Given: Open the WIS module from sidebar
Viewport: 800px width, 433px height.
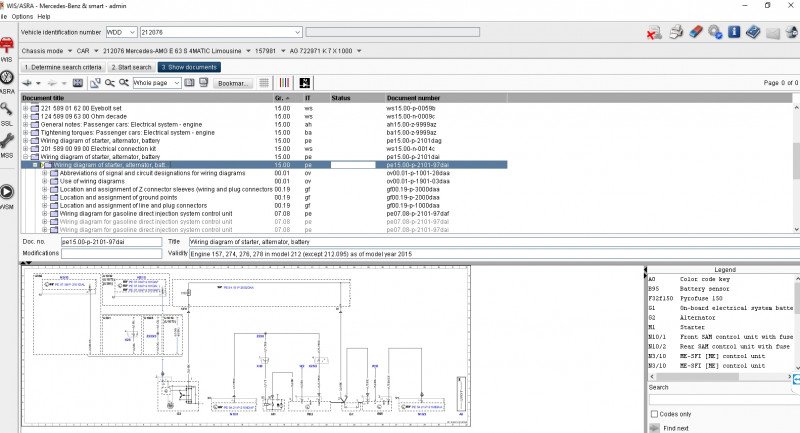Looking at the screenshot, I should coord(7,49).
